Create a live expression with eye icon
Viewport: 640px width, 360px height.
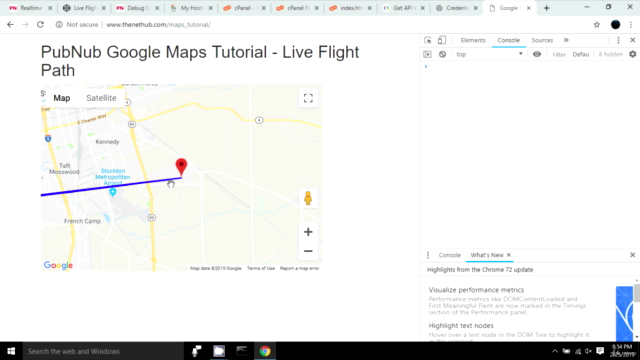click(x=537, y=54)
